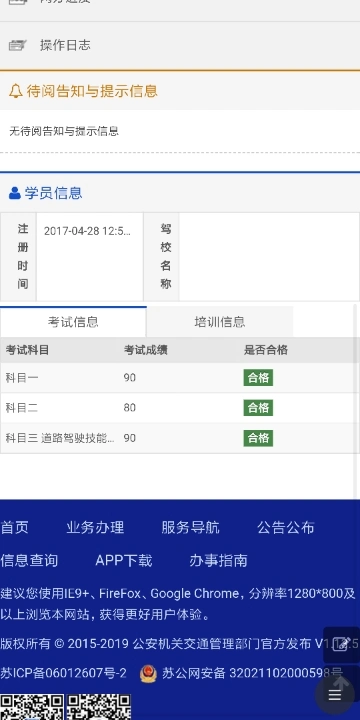360x720 pixels.
Task: Click the 苏ICP备06012607号-2 link
Action: coord(63,673)
